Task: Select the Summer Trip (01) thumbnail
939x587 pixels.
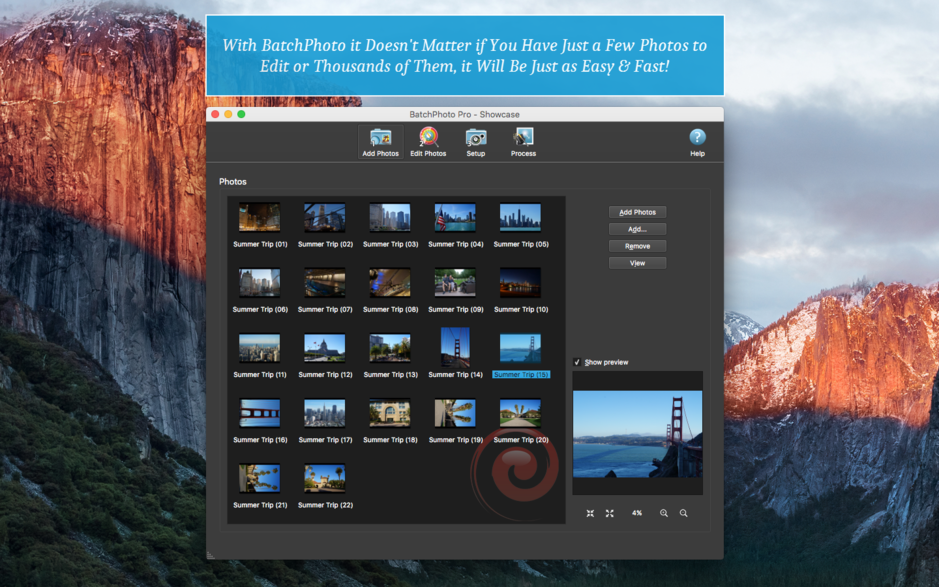Action: [x=259, y=217]
